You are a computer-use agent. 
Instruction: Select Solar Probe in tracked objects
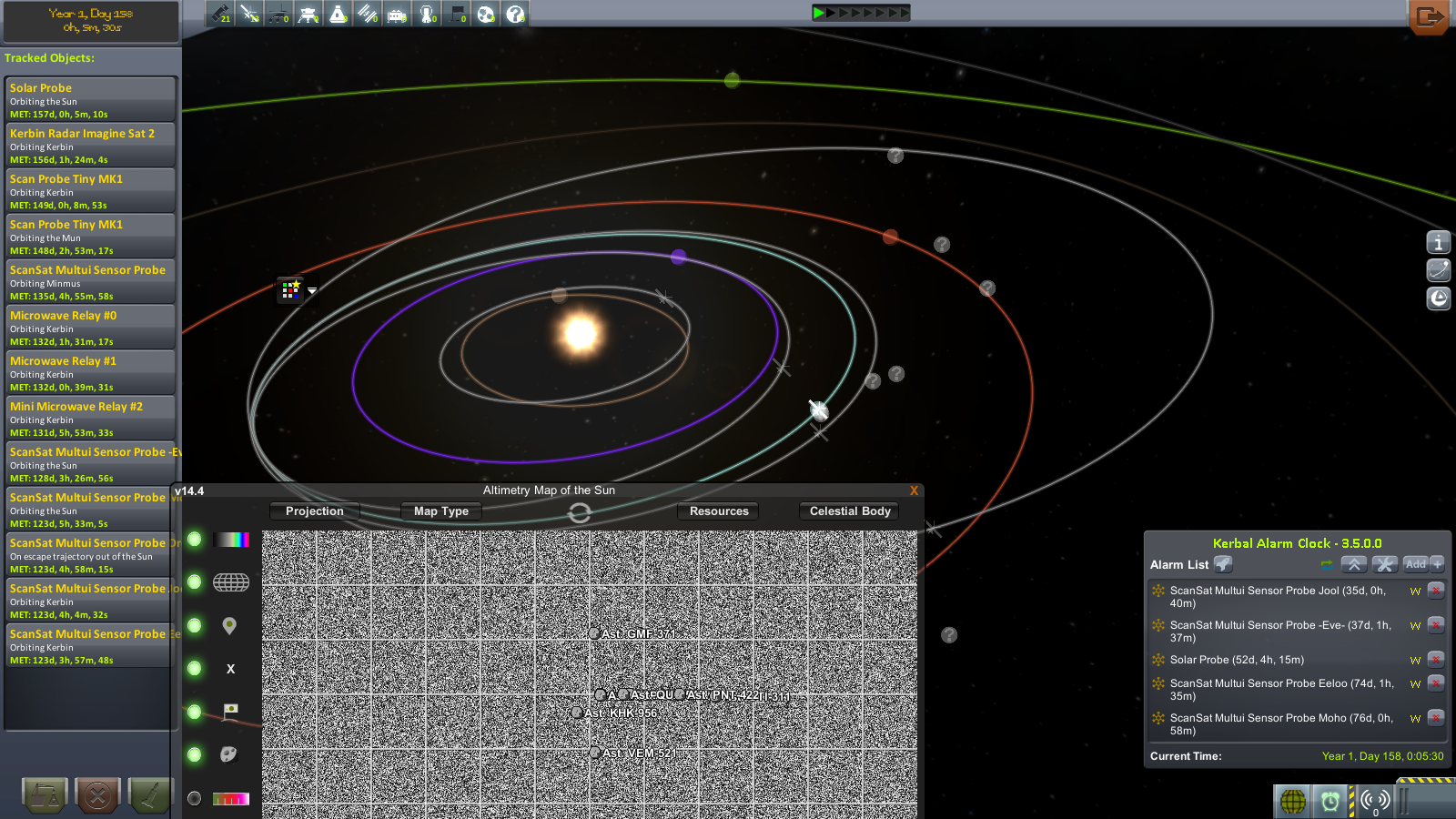(x=89, y=99)
